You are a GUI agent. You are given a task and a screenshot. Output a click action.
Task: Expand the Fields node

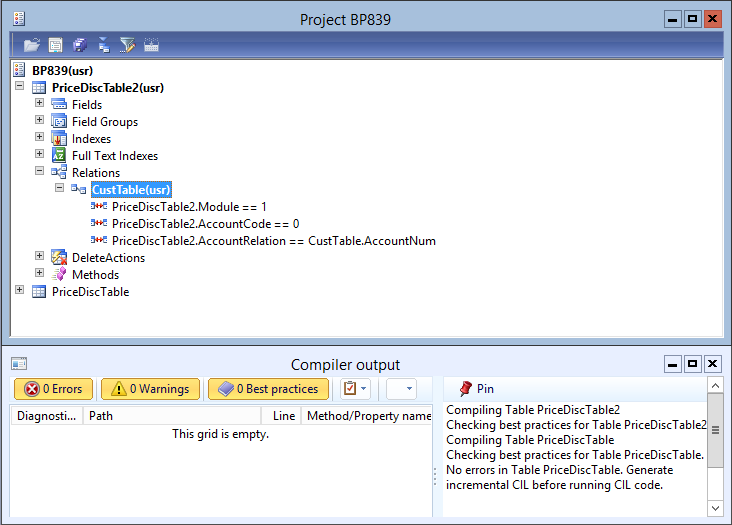40,104
